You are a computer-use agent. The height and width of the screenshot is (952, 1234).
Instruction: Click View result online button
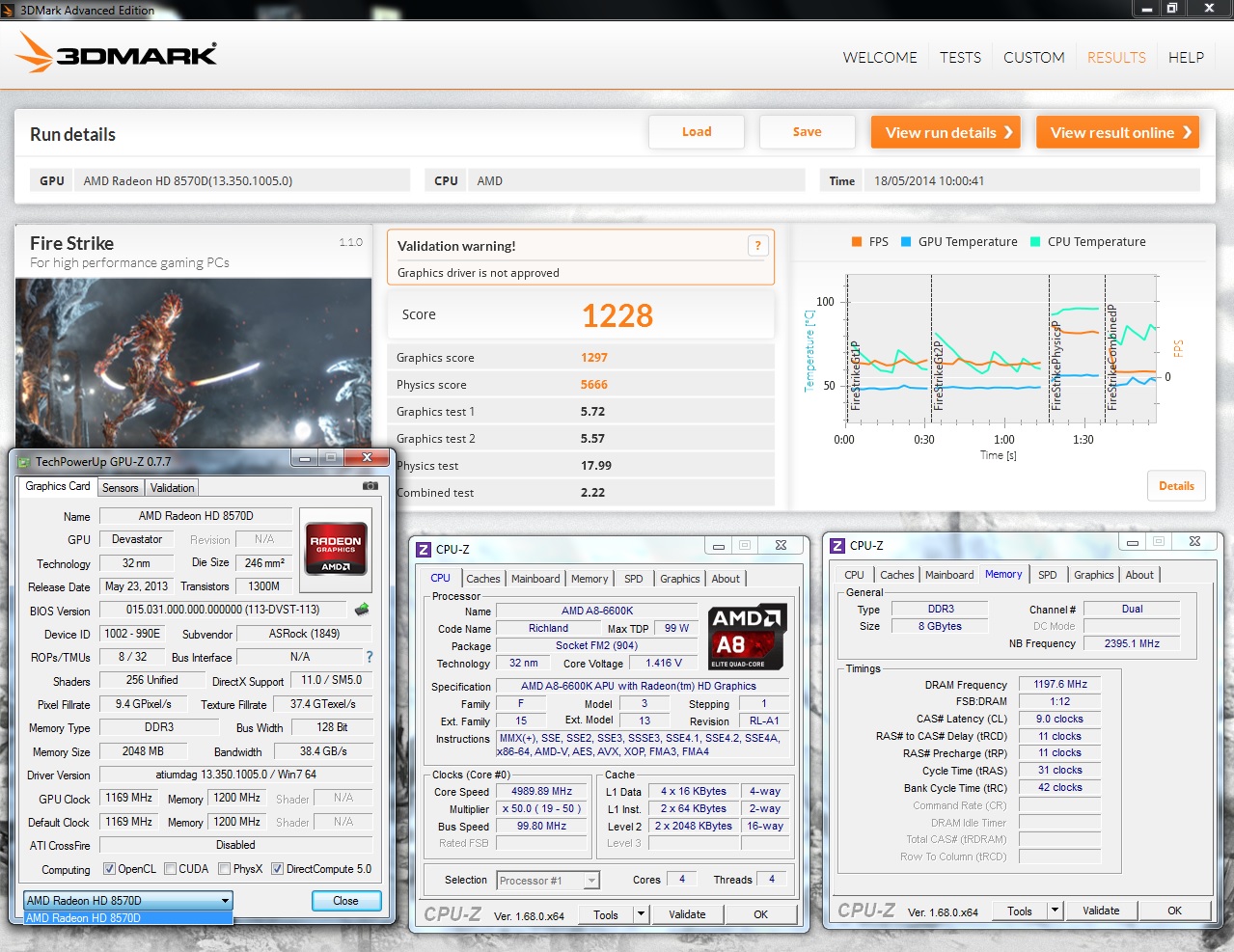1118,132
